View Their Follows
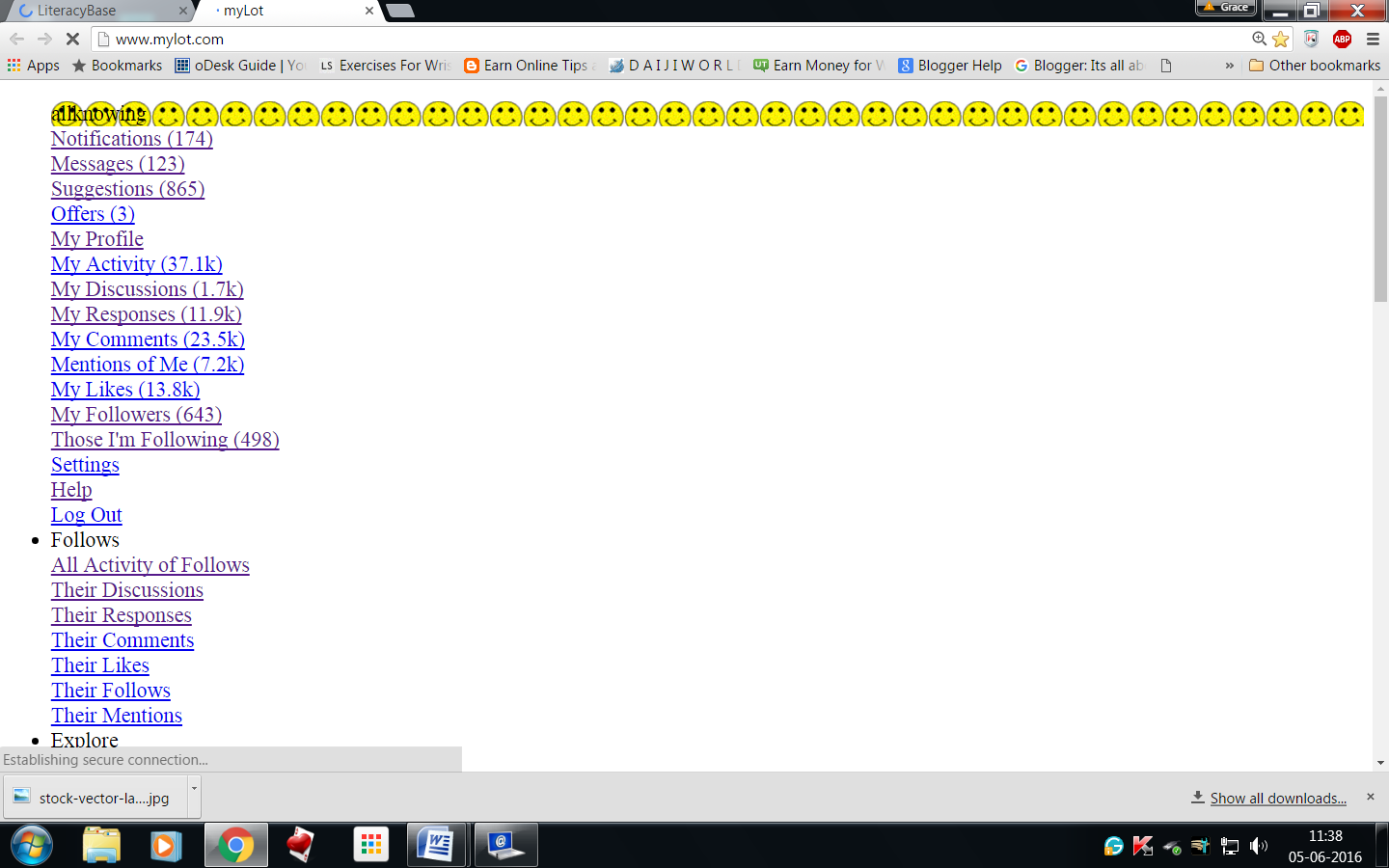Viewport: 1389px width, 868px height. coord(111,691)
